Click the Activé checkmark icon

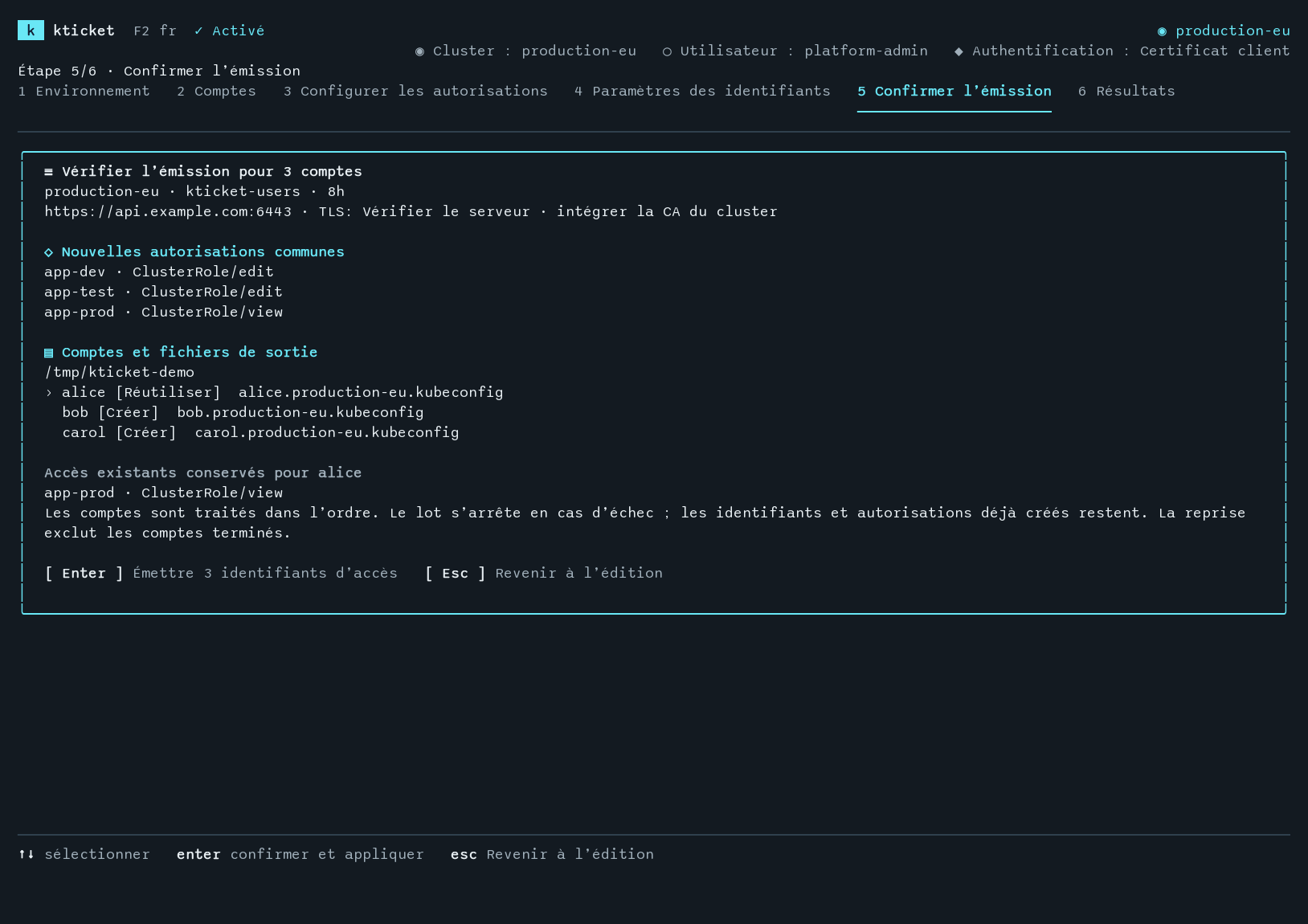pos(198,31)
